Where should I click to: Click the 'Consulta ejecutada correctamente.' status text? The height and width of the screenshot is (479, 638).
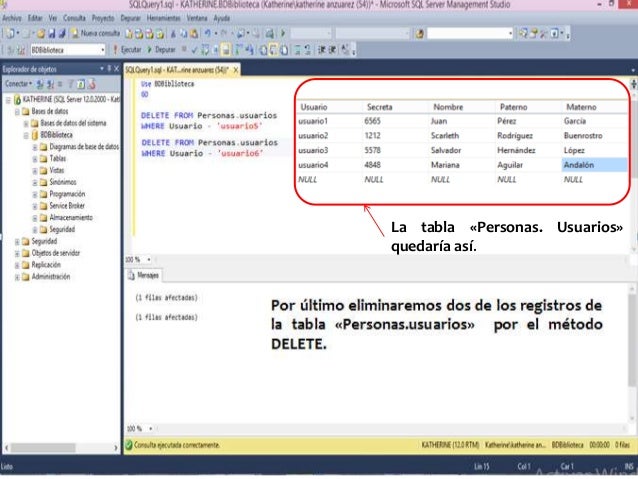177,445
